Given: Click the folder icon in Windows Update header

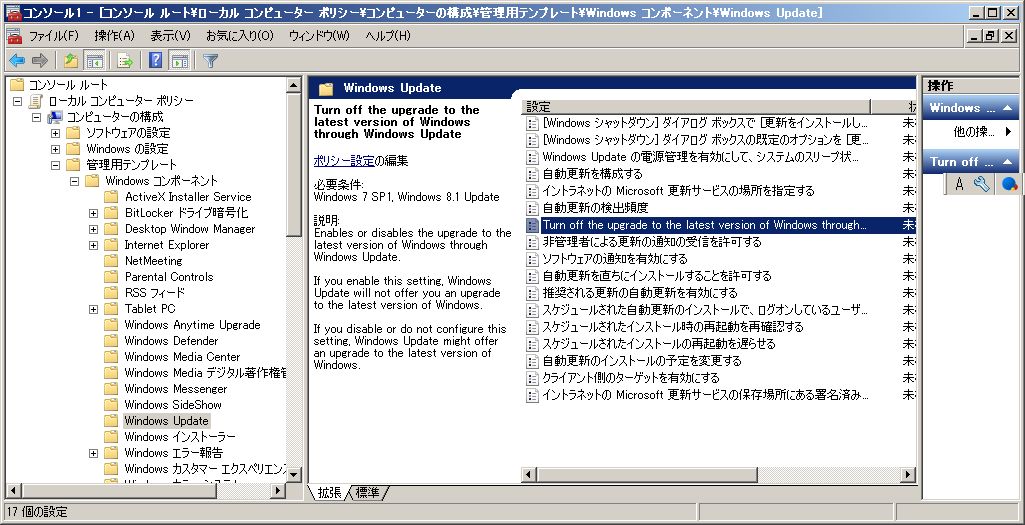Looking at the screenshot, I should (x=326, y=89).
